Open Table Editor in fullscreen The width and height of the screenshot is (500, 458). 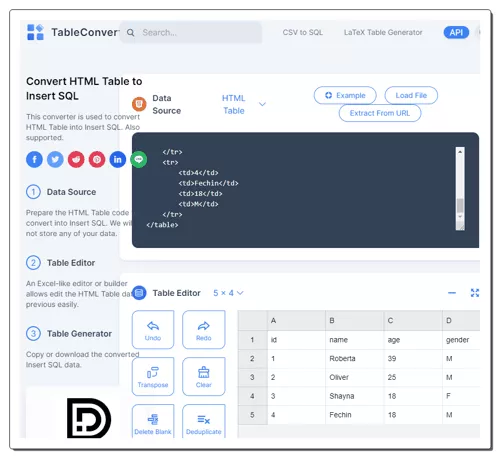click(475, 293)
